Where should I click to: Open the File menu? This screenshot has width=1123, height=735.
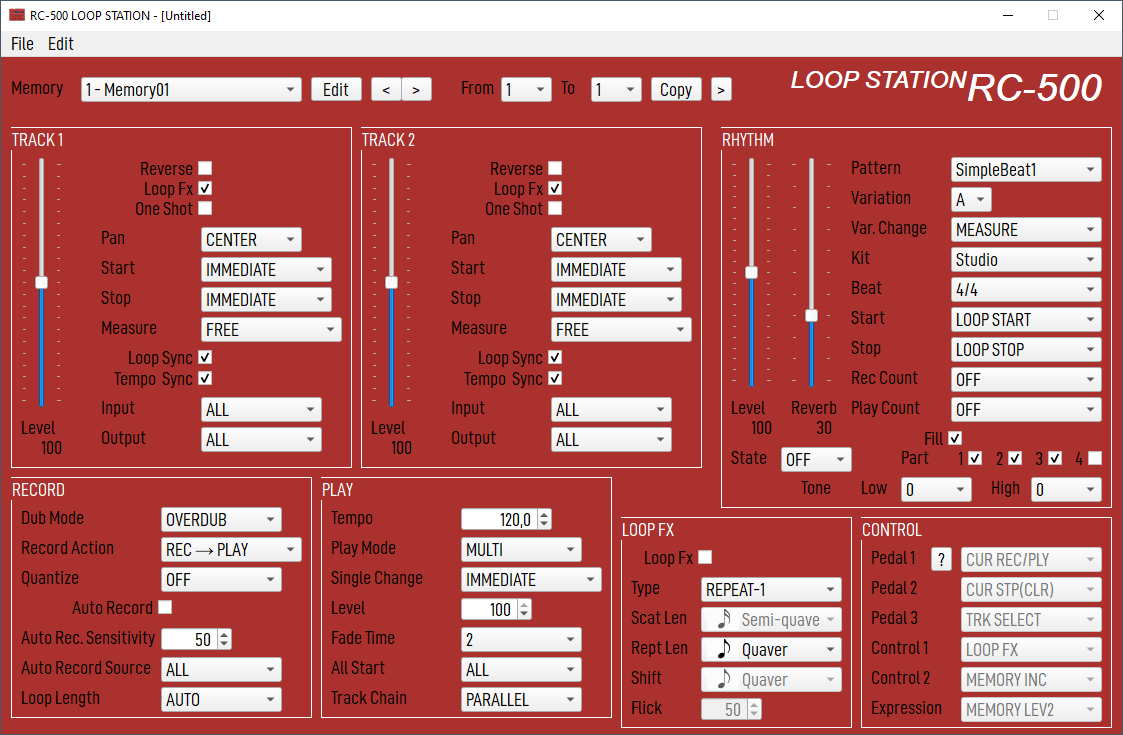tap(22, 44)
